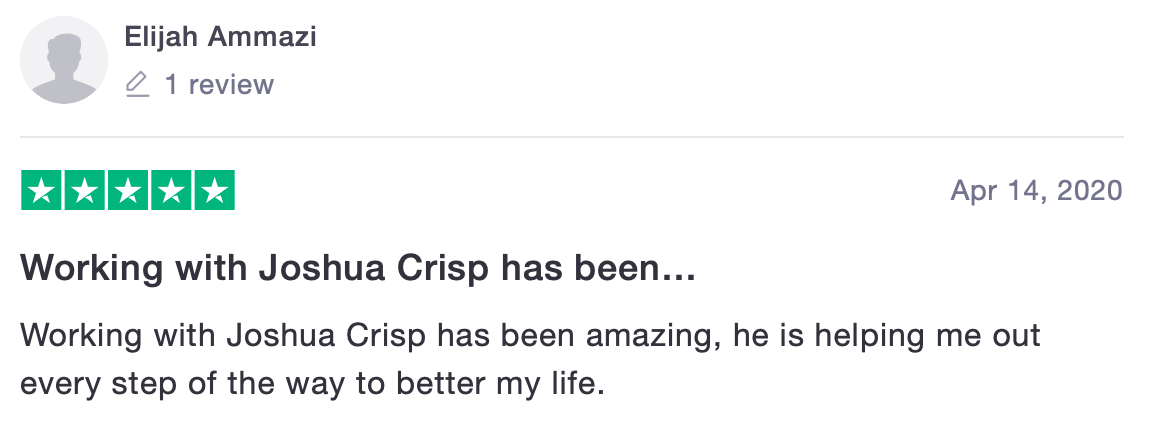1170x438 pixels.
Task: Click the second green rating star
Action: [84, 191]
